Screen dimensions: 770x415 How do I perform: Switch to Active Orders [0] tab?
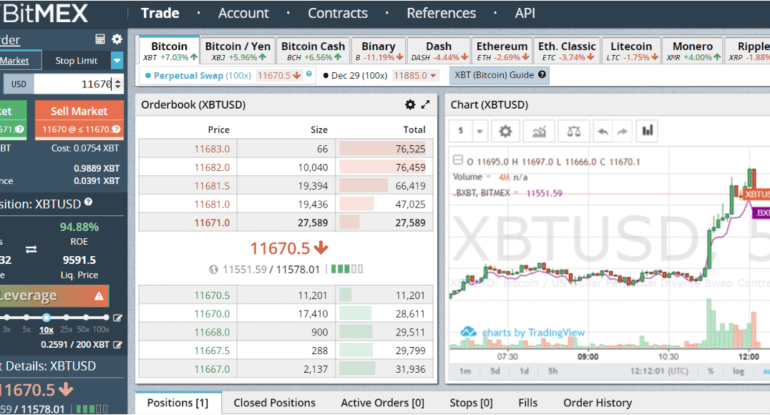383,403
